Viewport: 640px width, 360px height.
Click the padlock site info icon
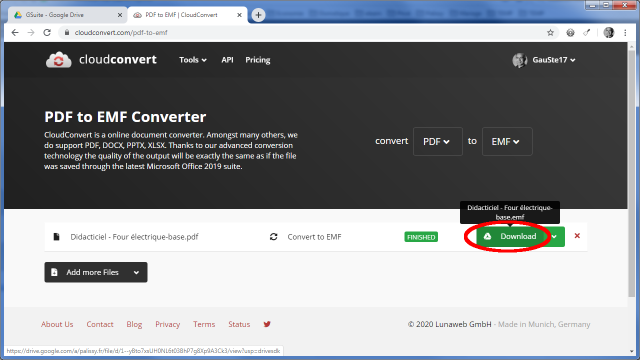click(x=67, y=33)
